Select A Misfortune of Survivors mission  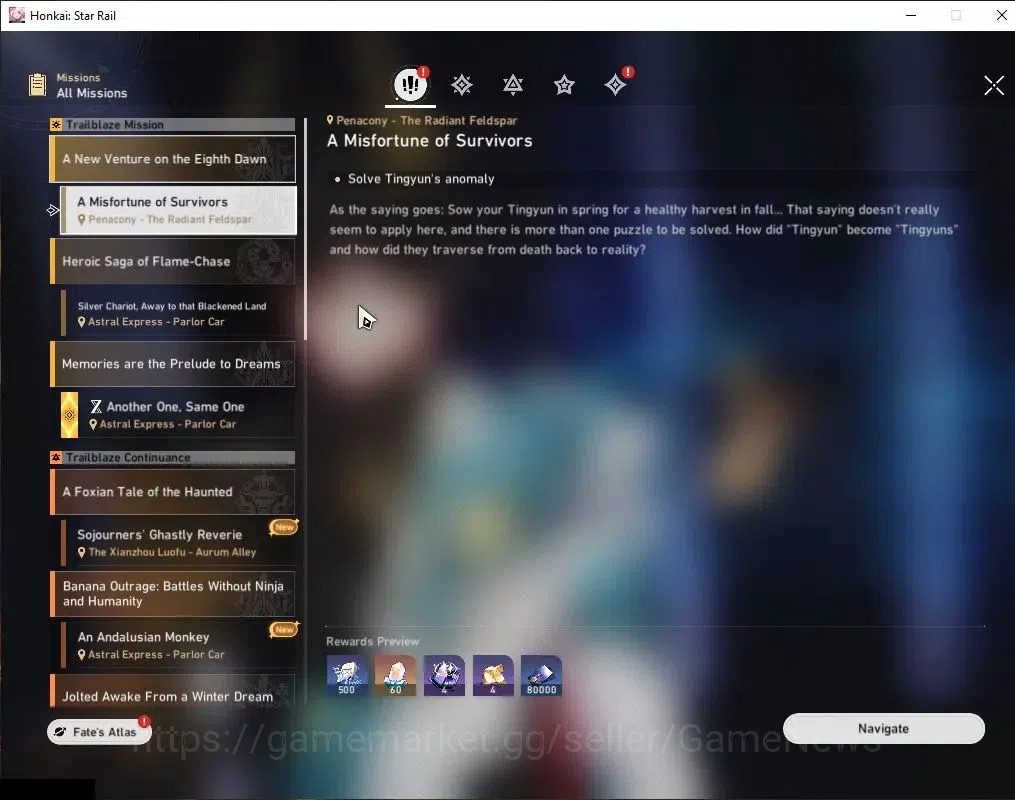point(179,210)
